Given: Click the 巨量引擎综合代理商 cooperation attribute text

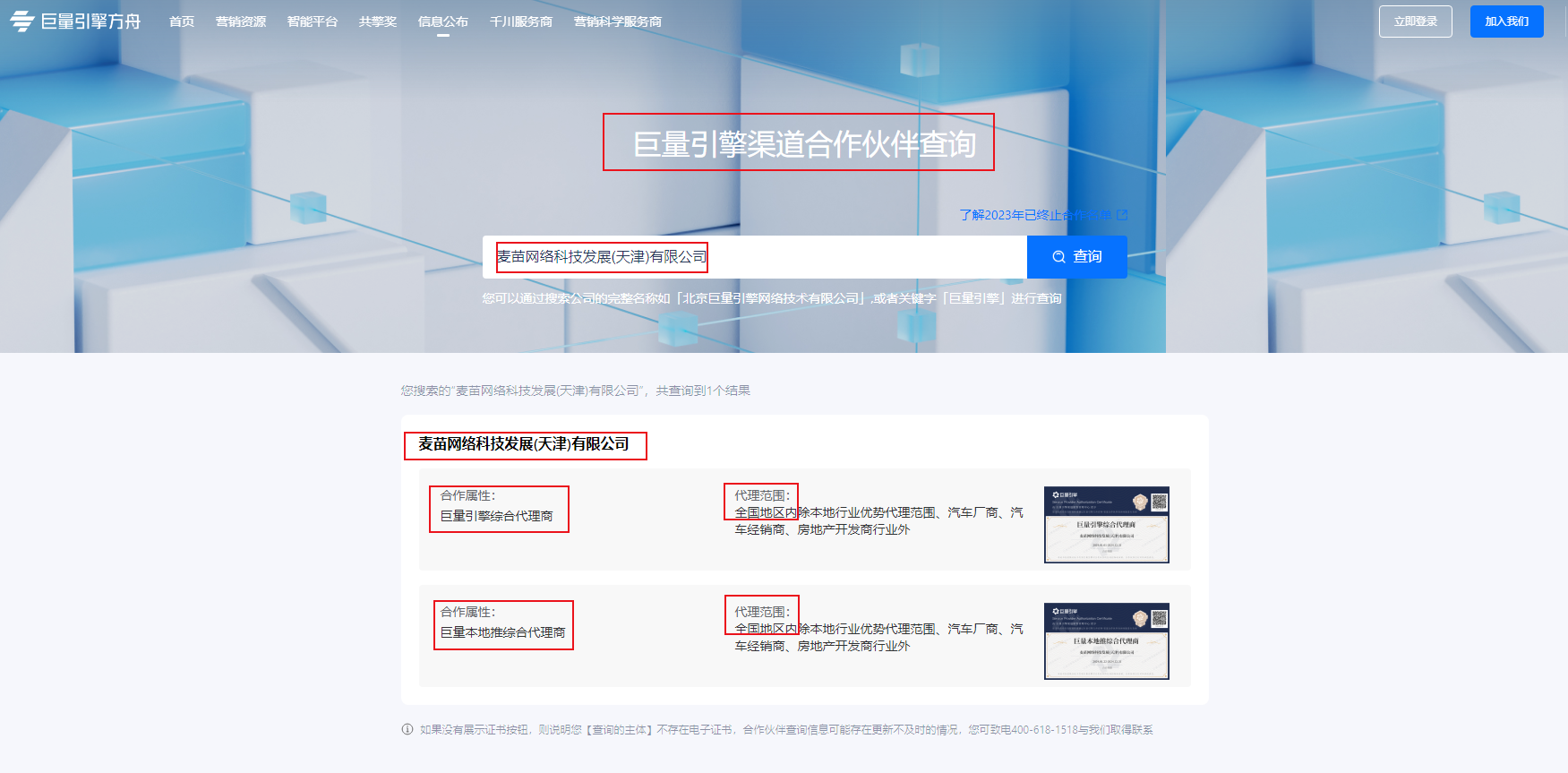Looking at the screenshot, I should tap(497, 516).
